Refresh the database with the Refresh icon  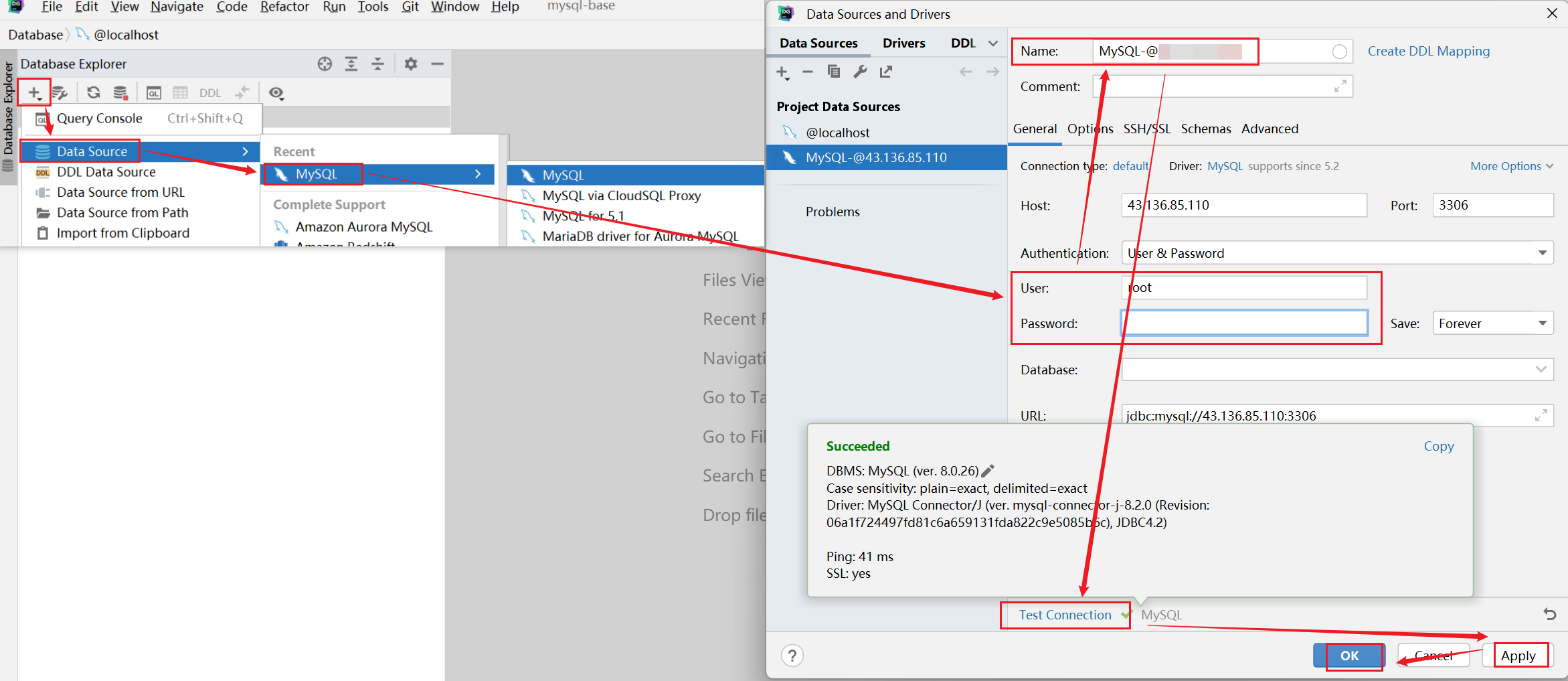click(x=94, y=92)
